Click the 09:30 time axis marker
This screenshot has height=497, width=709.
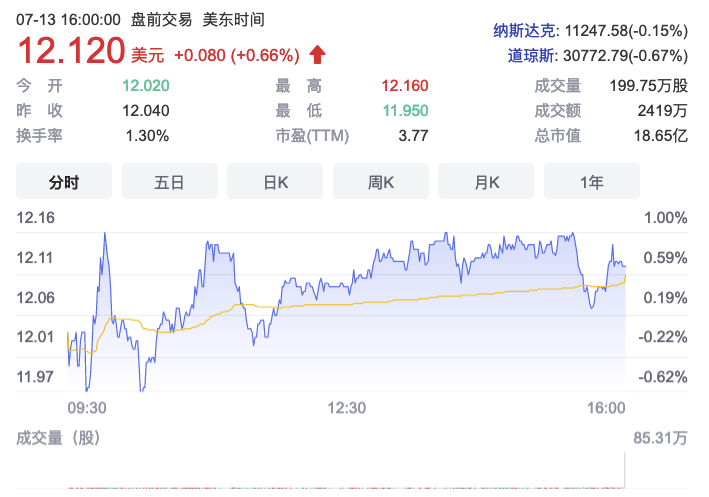86,407
